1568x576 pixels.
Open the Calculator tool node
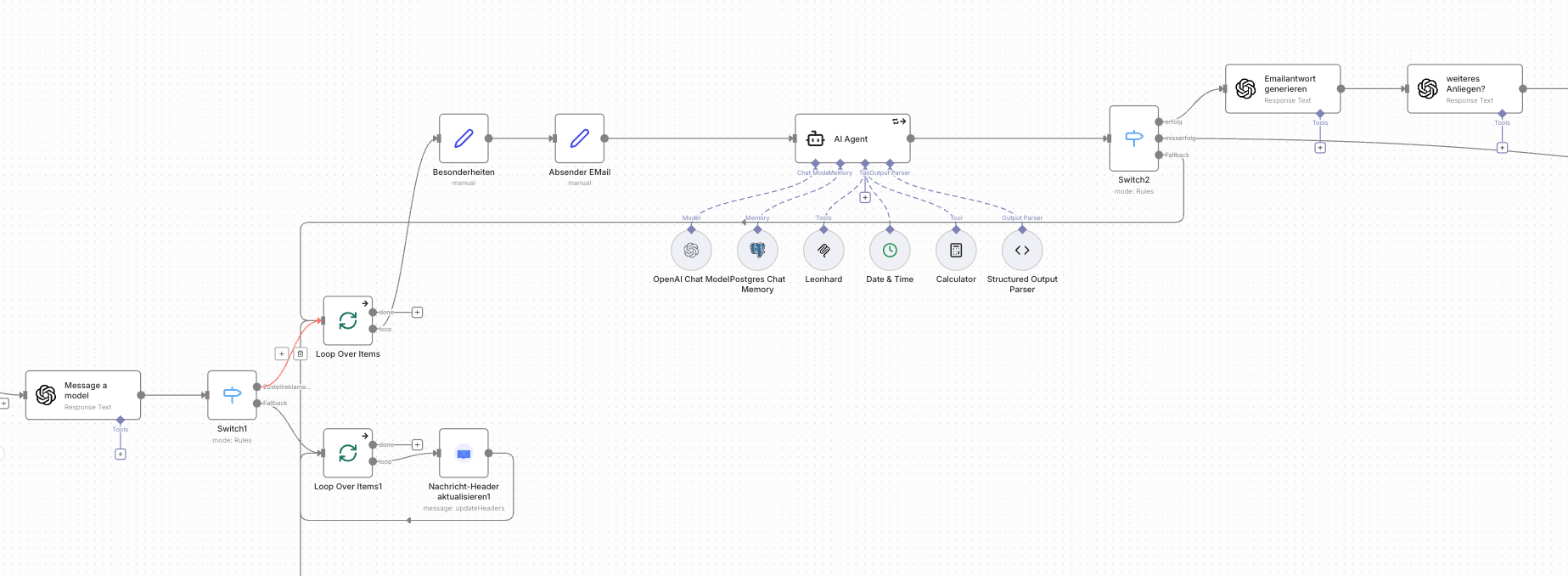956,251
